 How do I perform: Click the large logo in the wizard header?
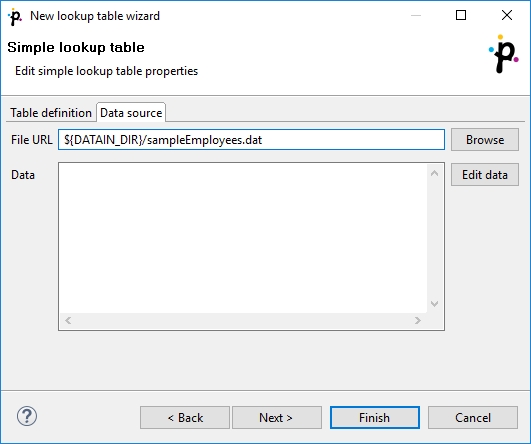point(504,54)
